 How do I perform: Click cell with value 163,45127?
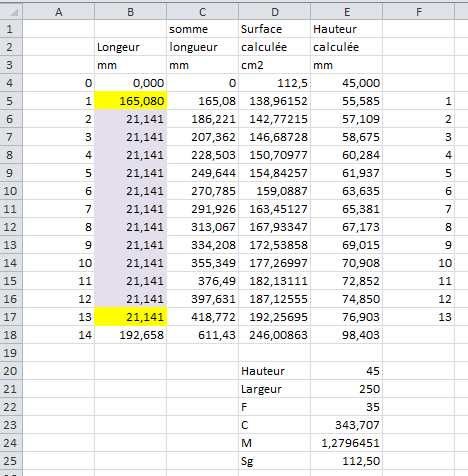(x=274, y=209)
